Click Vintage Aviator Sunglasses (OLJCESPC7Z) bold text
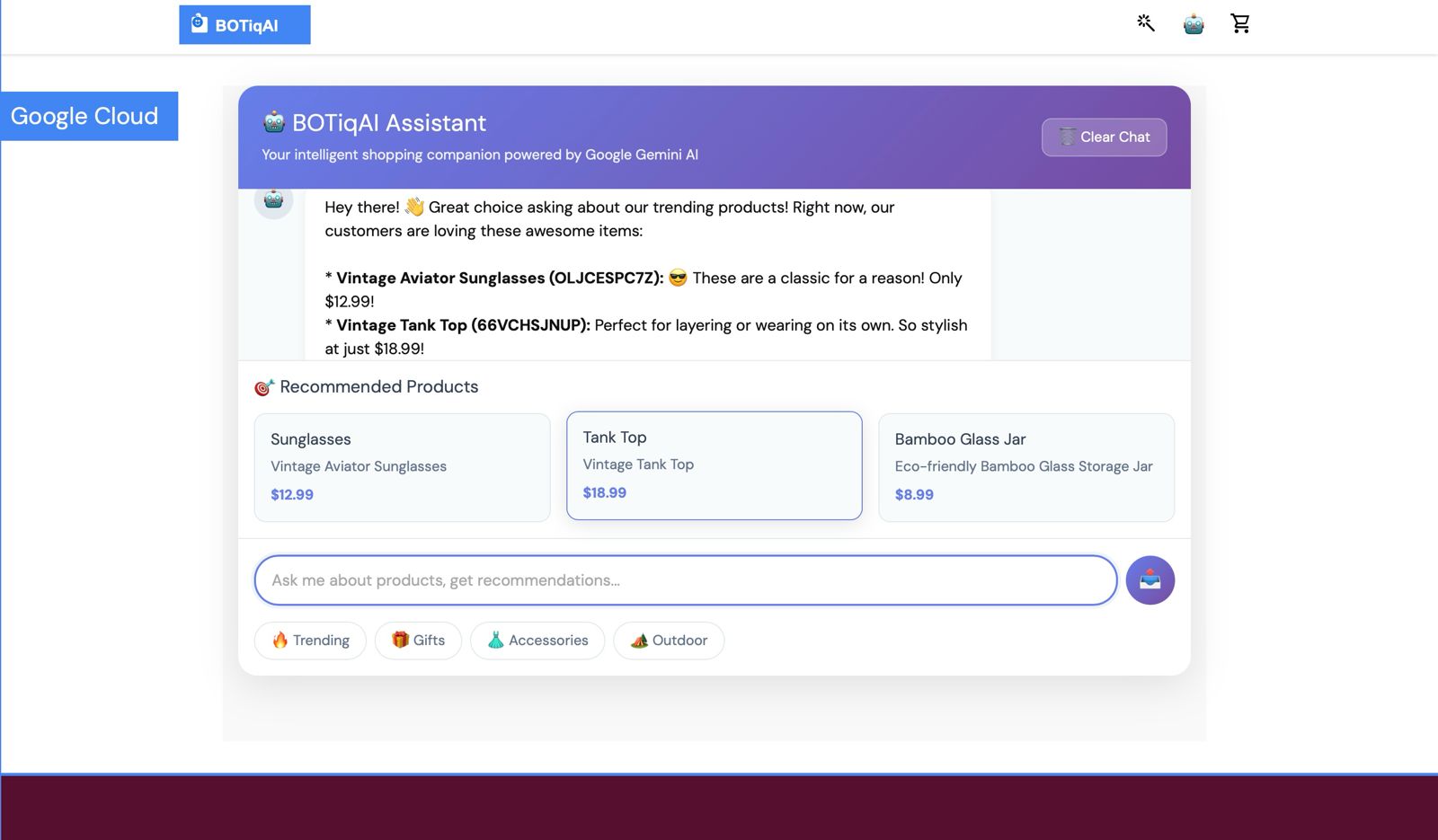Viewport: 1438px width, 840px height. tap(500, 278)
